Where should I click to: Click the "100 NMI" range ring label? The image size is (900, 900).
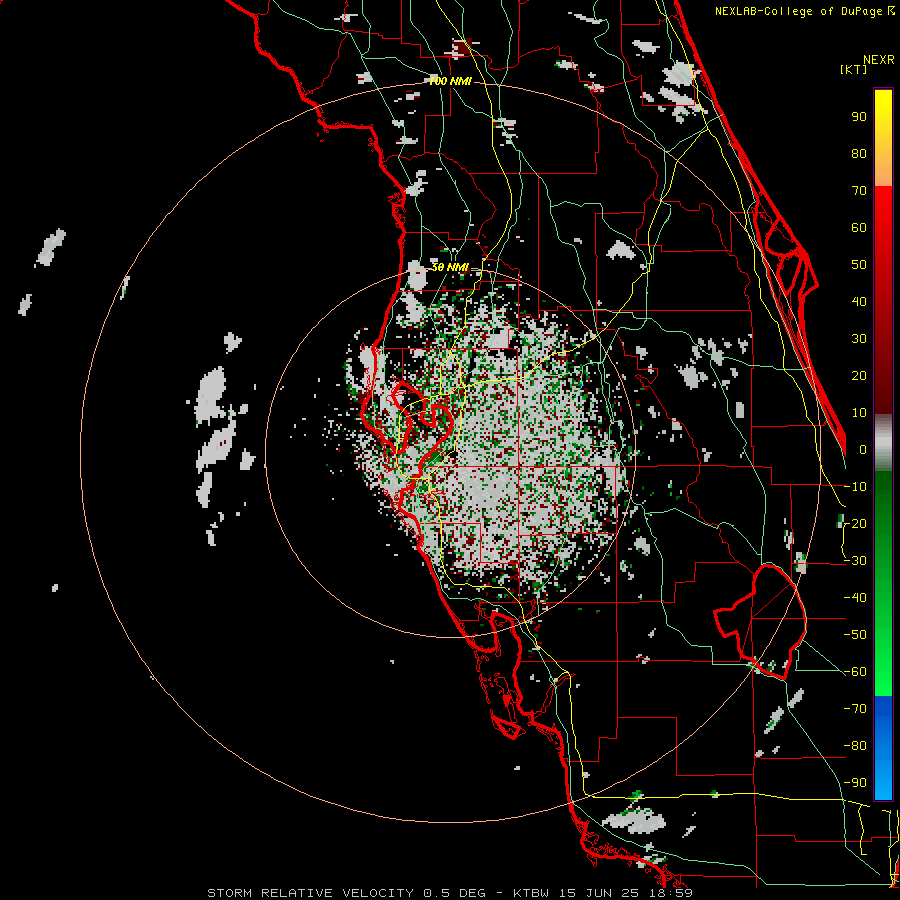click(450, 82)
